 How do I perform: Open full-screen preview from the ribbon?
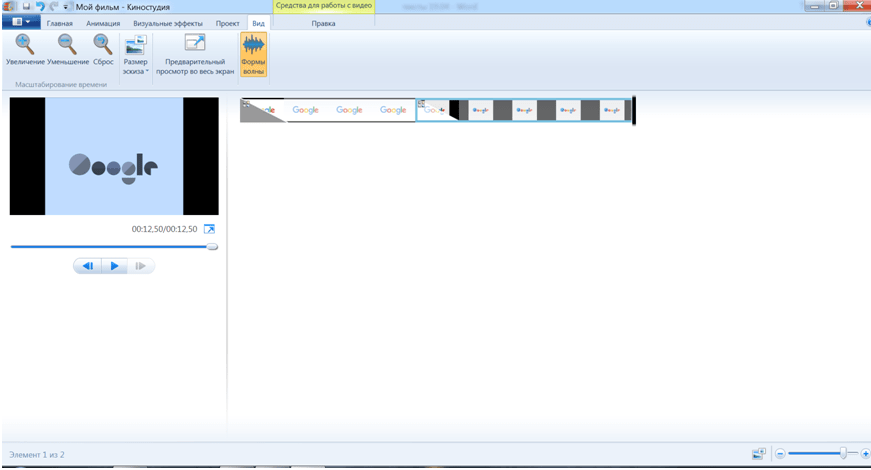[x=195, y=54]
